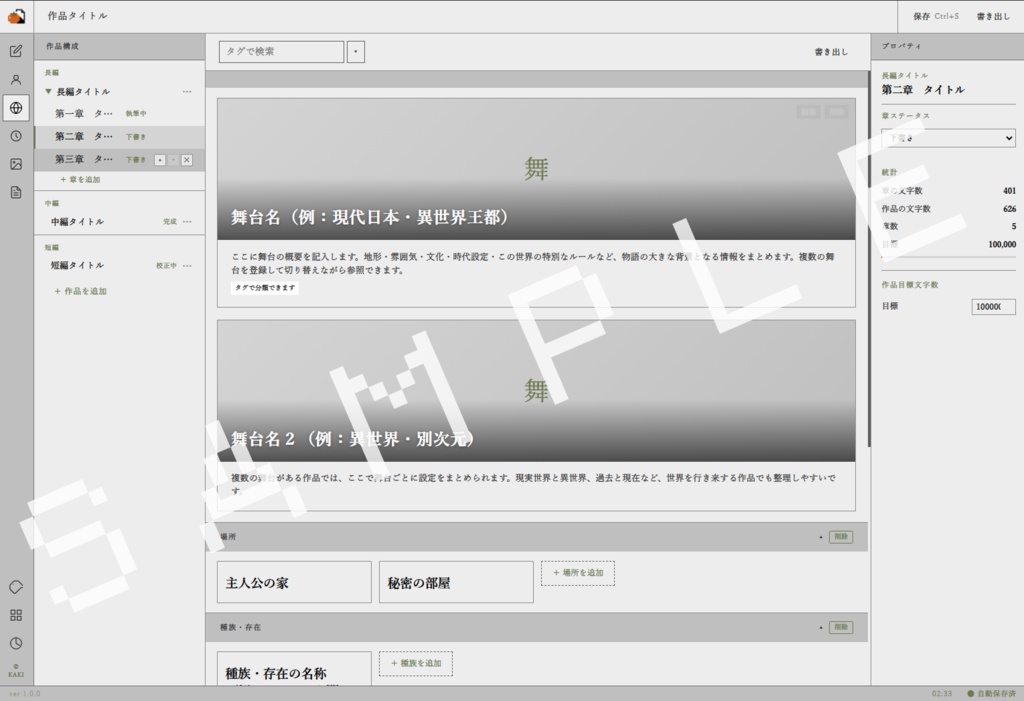Viewport: 1024px width, 701px height.
Task: Click the word count goal progress bar
Action: 948,257
